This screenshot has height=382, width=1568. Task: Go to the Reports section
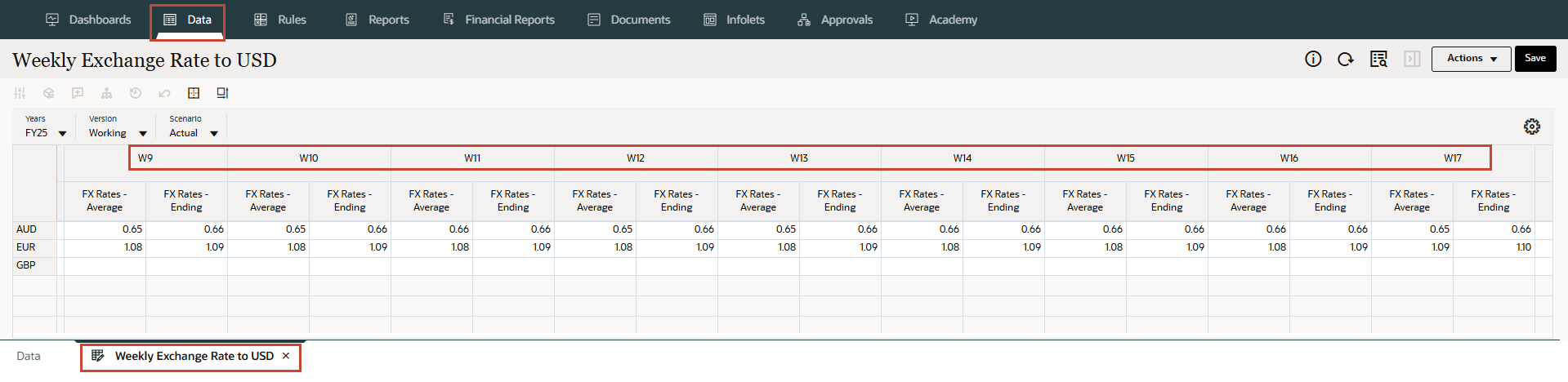[377, 20]
